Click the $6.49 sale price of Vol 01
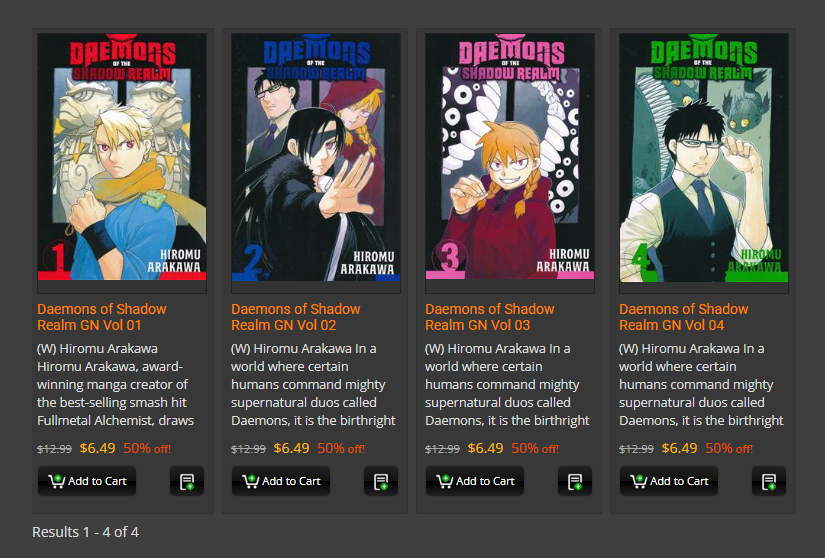825x558 pixels. (x=97, y=448)
